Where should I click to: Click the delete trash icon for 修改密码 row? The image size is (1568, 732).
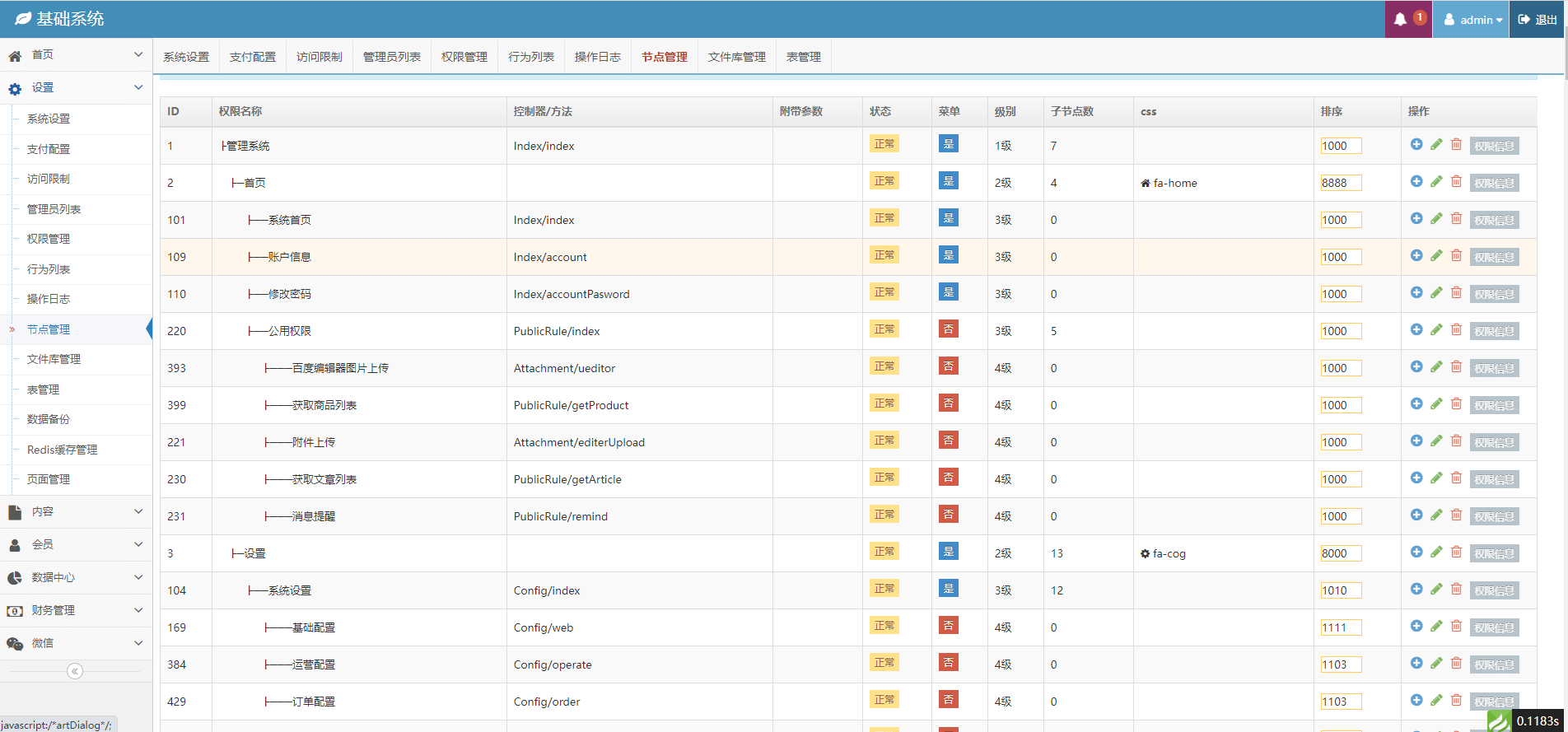click(x=1456, y=292)
